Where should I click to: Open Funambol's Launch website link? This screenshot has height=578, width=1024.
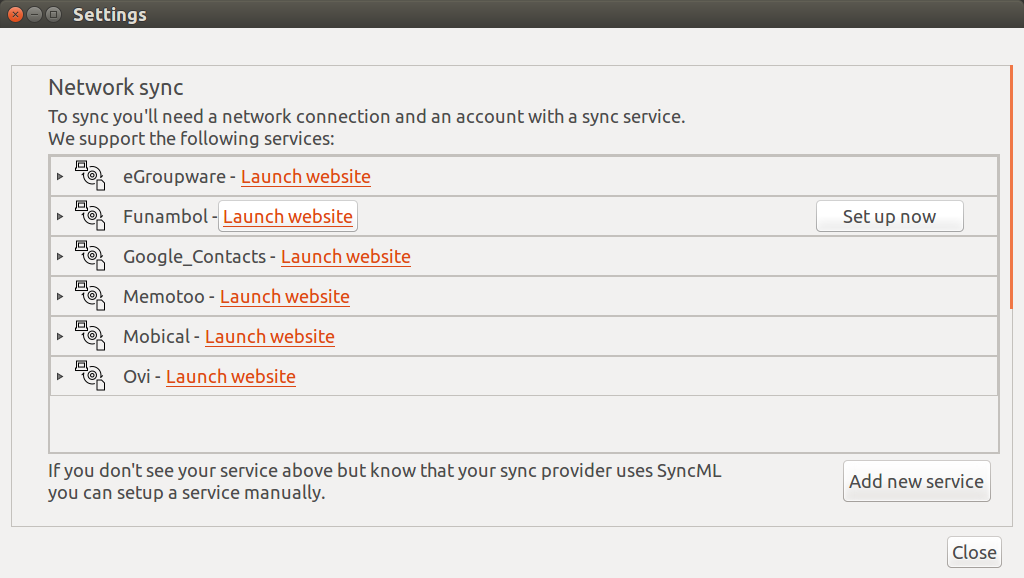(287, 217)
